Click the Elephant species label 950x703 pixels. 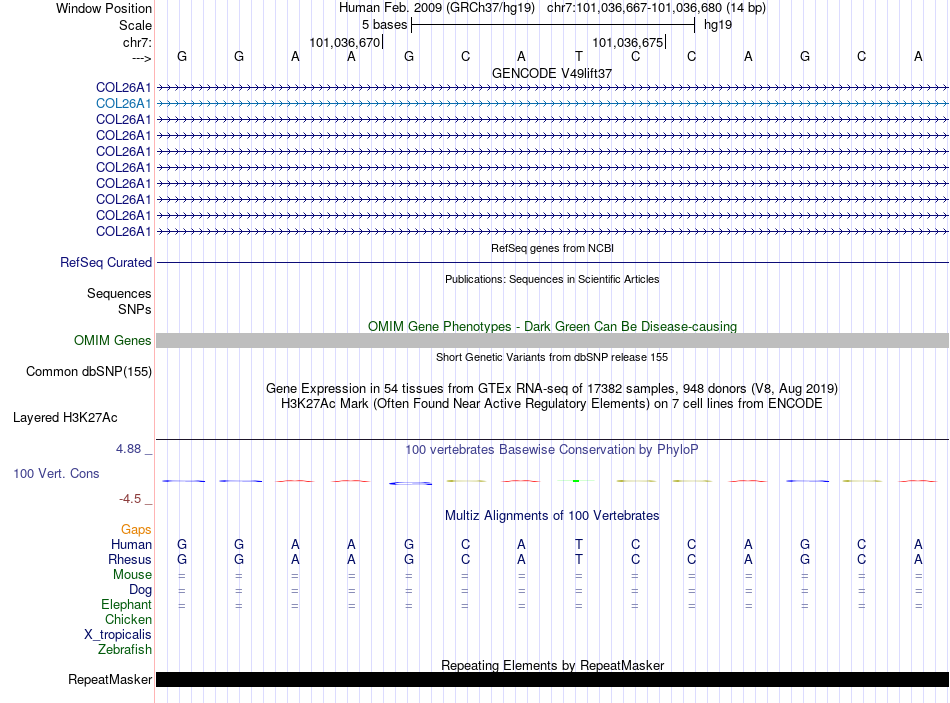point(126,604)
